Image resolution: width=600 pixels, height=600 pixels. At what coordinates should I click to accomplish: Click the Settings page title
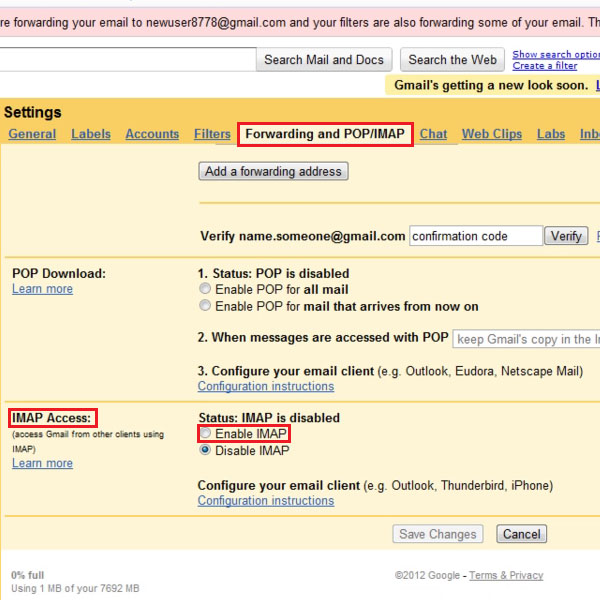[x=33, y=112]
